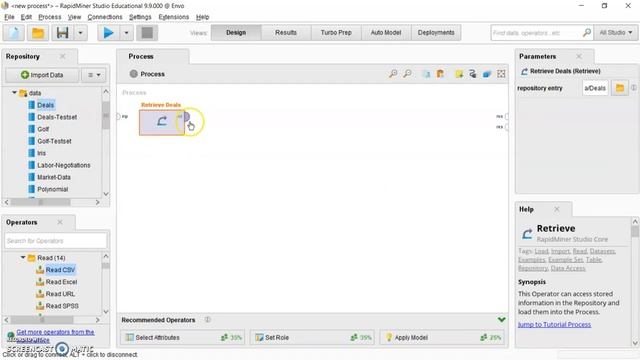
Task: Open the Settings menu
Action: 140,17
